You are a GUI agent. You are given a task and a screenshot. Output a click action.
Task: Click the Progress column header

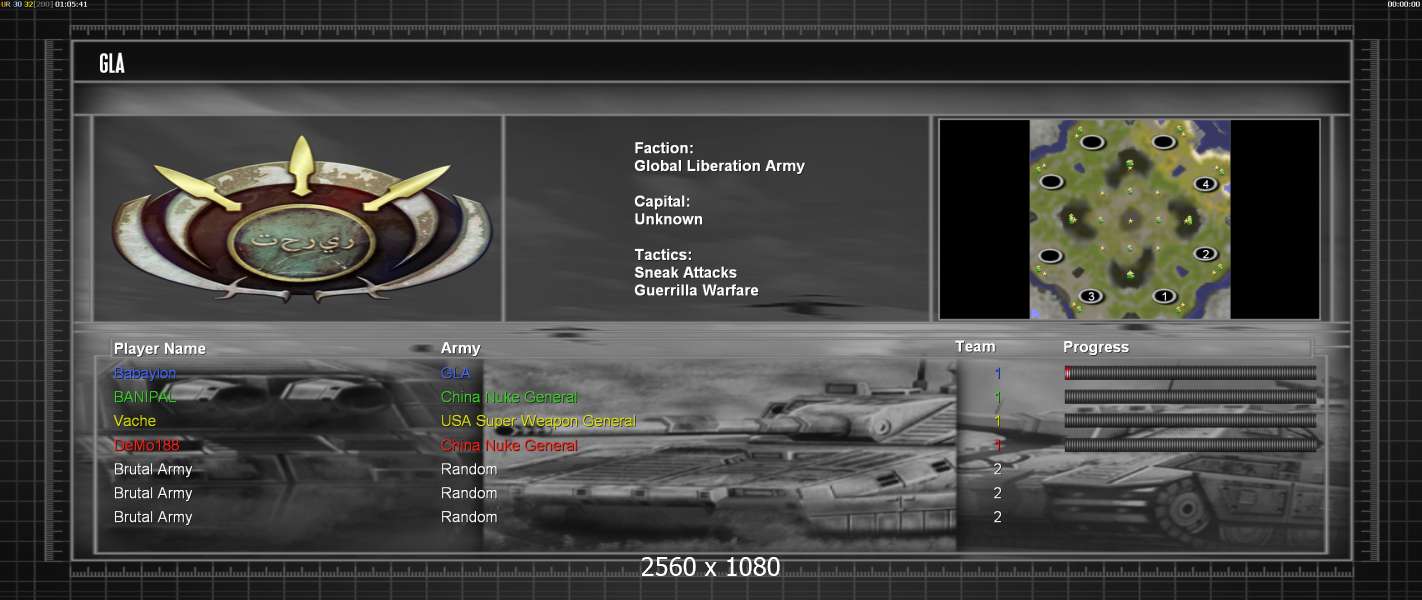1095,347
